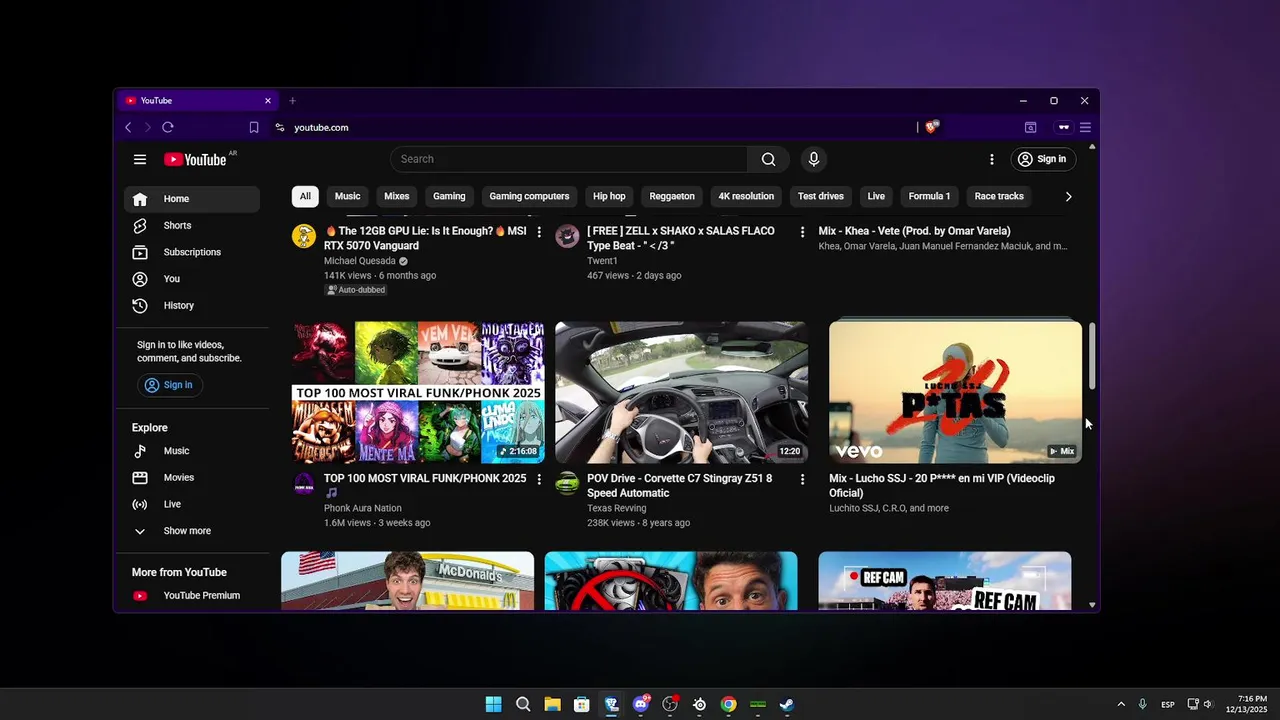1280x720 pixels.
Task: Open the browser main menu icon
Action: click(1085, 127)
